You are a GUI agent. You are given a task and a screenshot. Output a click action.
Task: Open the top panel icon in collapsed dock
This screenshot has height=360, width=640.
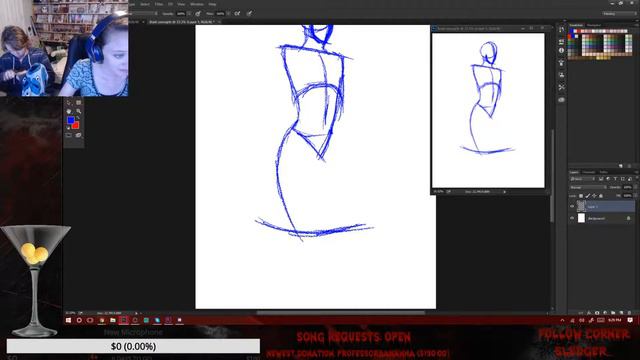[x=562, y=30]
